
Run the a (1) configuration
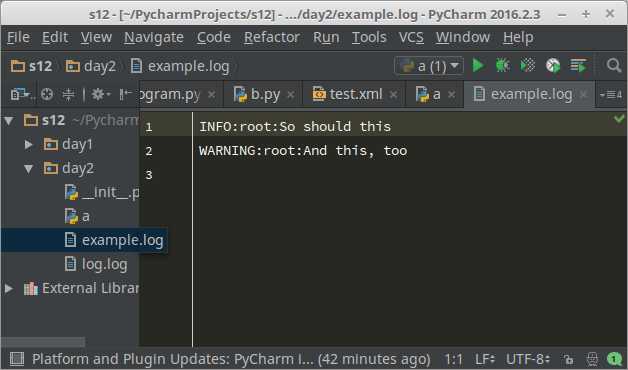(478, 65)
